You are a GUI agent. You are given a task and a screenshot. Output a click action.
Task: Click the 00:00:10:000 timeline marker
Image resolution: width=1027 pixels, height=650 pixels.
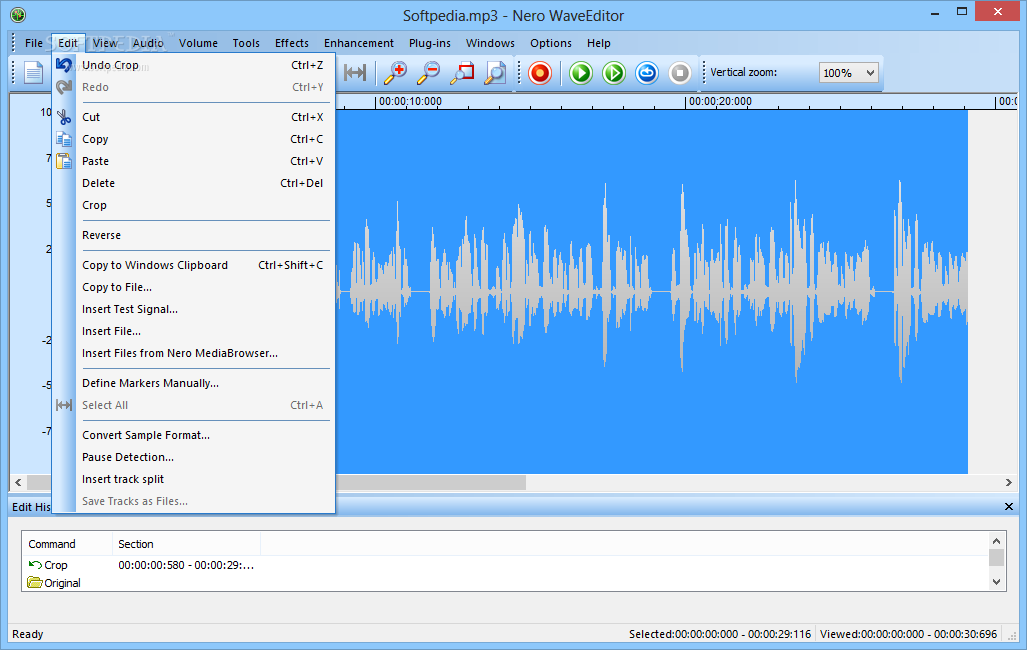pyautogui.click(x=410, y=102)
